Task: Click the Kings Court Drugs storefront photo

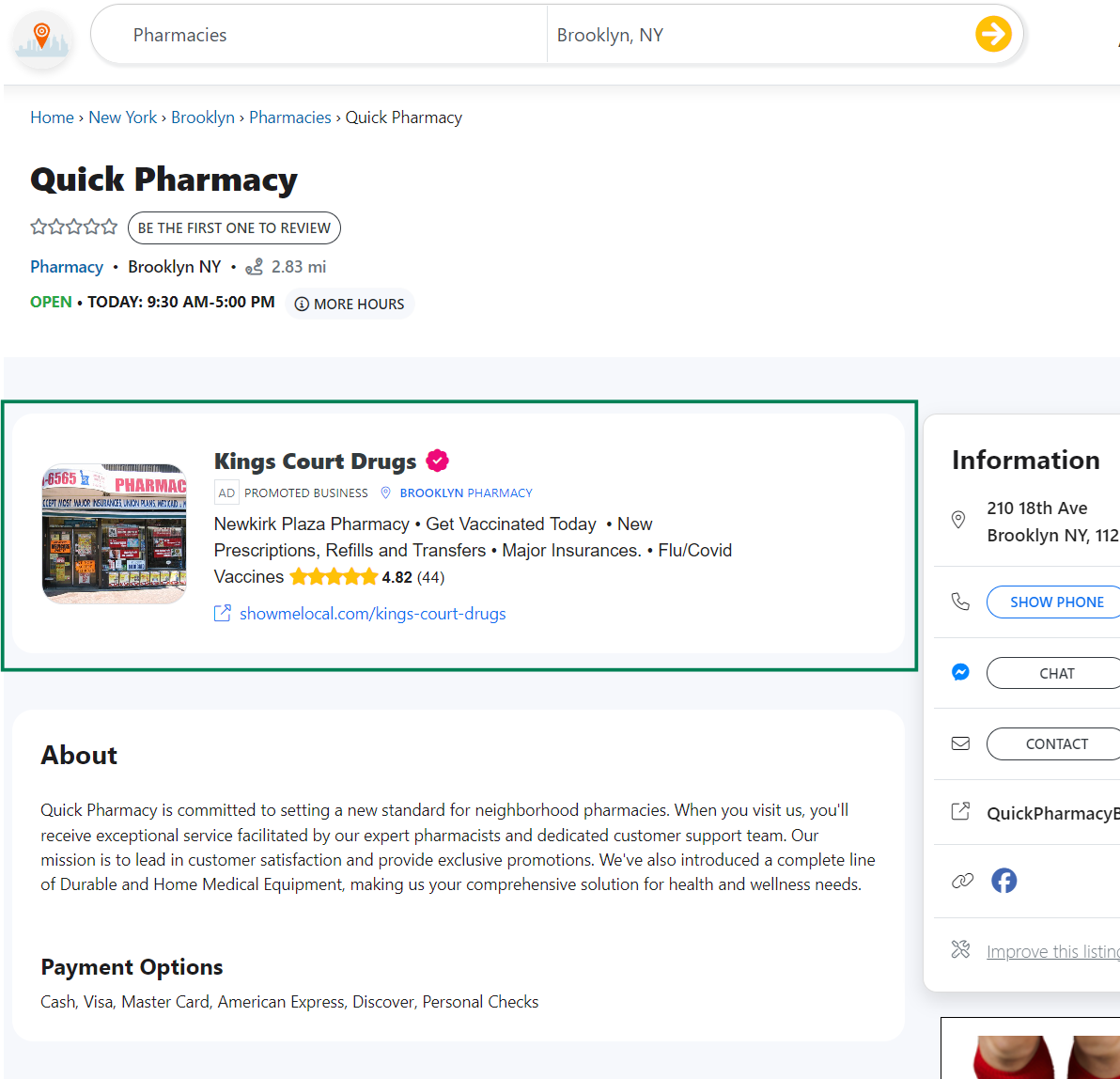Action: (x=114, y=533)
